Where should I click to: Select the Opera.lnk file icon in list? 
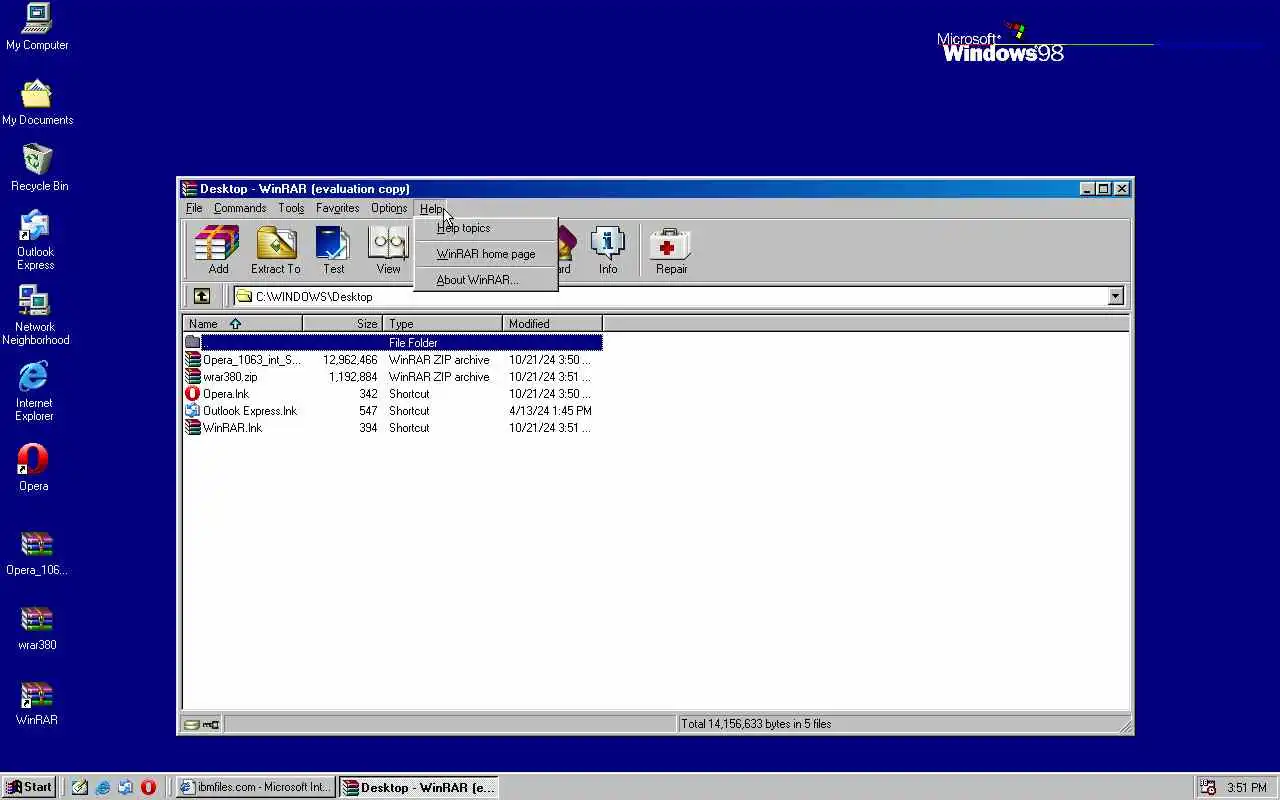pyautogui.click(x=193, y=393)
